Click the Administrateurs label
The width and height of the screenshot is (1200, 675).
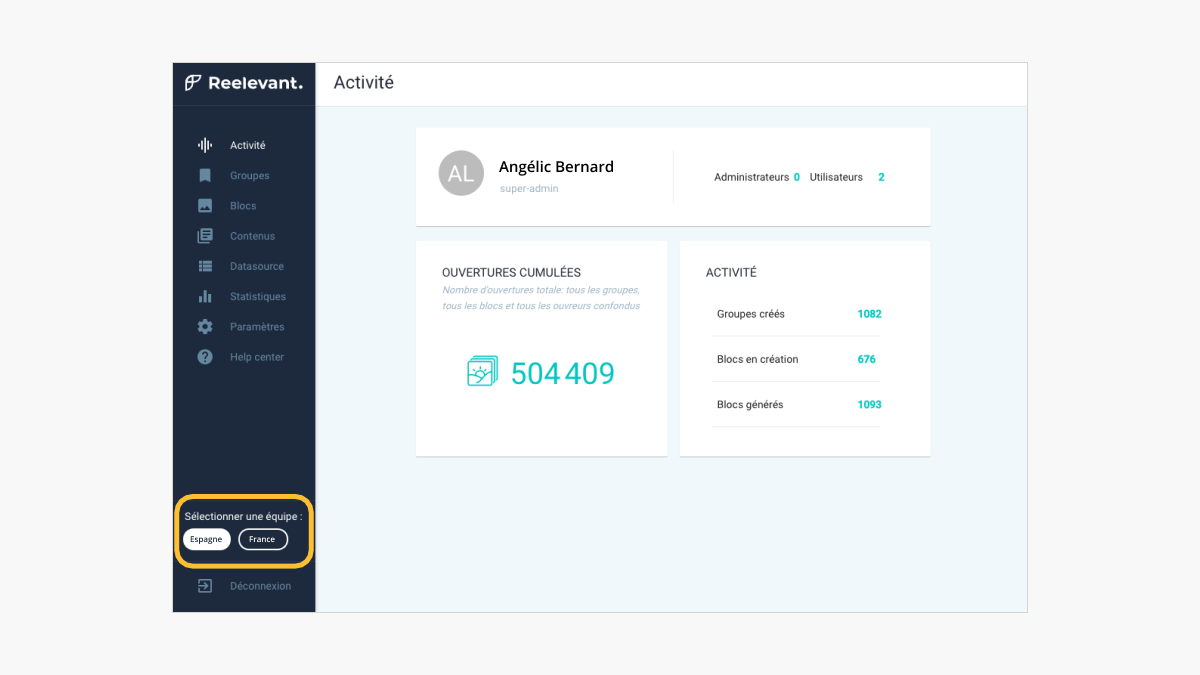coord(751,177)
